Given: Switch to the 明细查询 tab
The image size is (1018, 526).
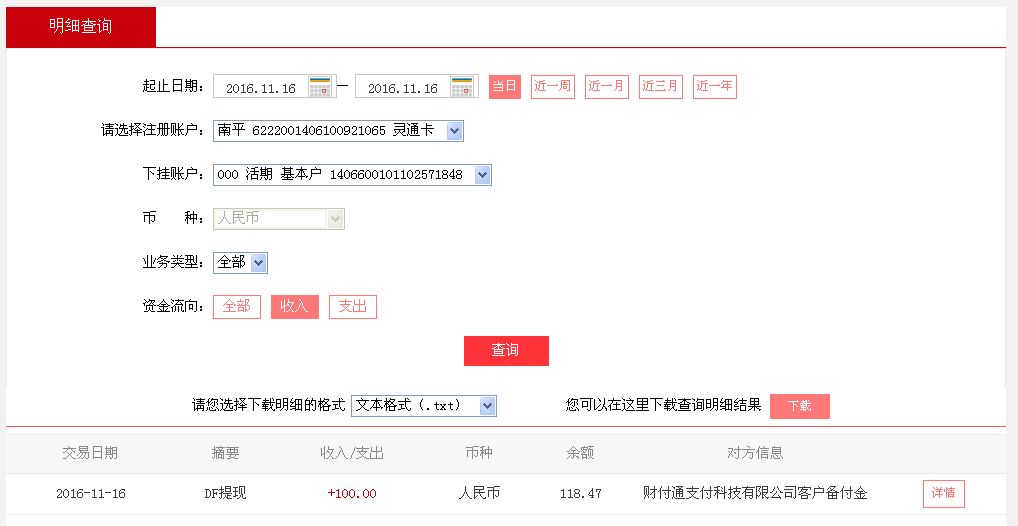Looking at the screenshot, I should (x=81, y=27).
